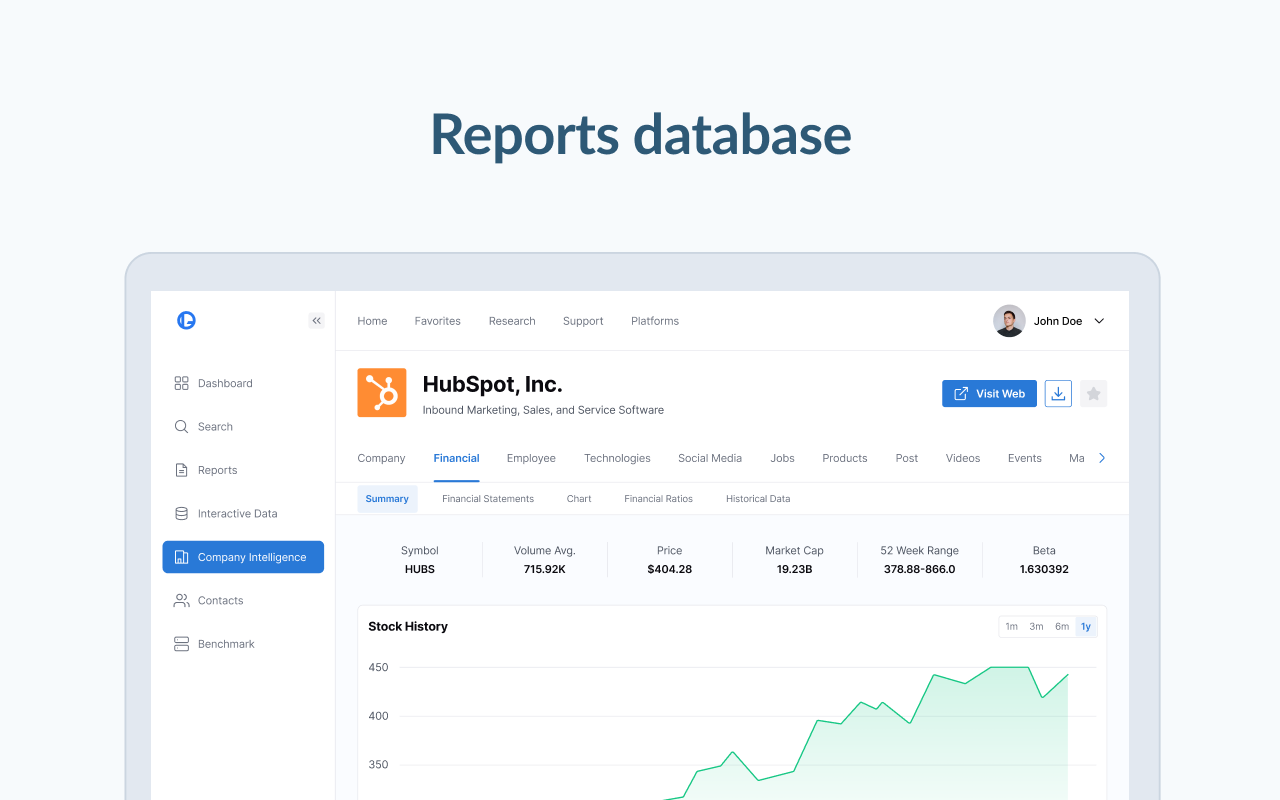The height and width of the screenshot is (800, 1280).
Task: Collapse the sidebar with double-chevron icon
Action: (316, 321)
